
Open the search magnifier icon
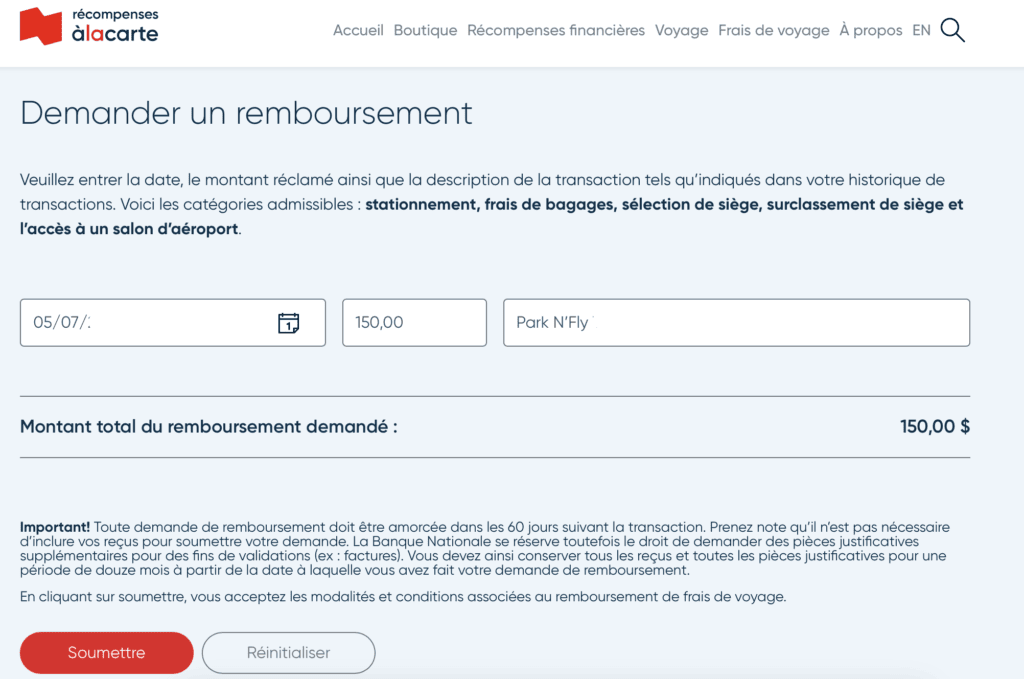tap(952, 31)
